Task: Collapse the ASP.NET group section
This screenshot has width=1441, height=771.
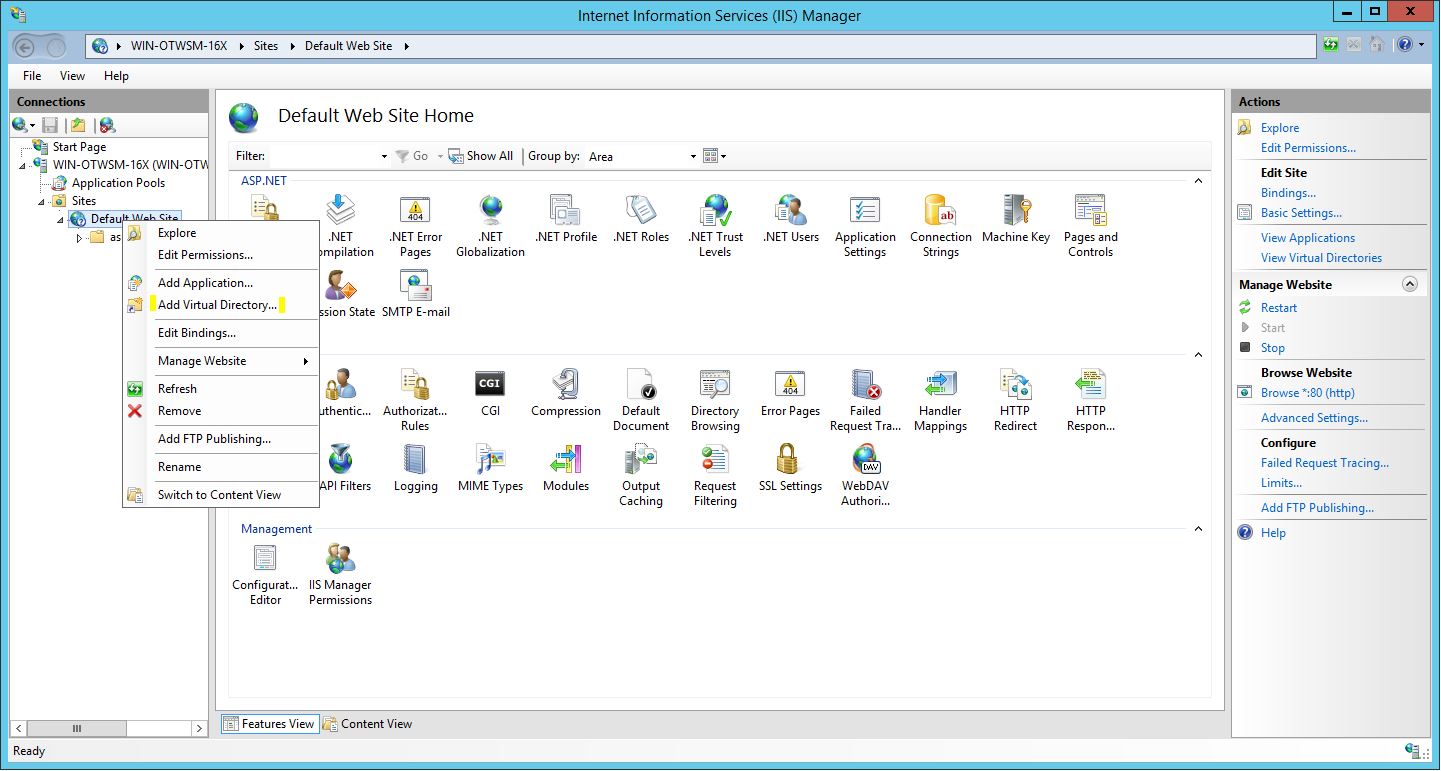Action: click(x=1198, y=181)
